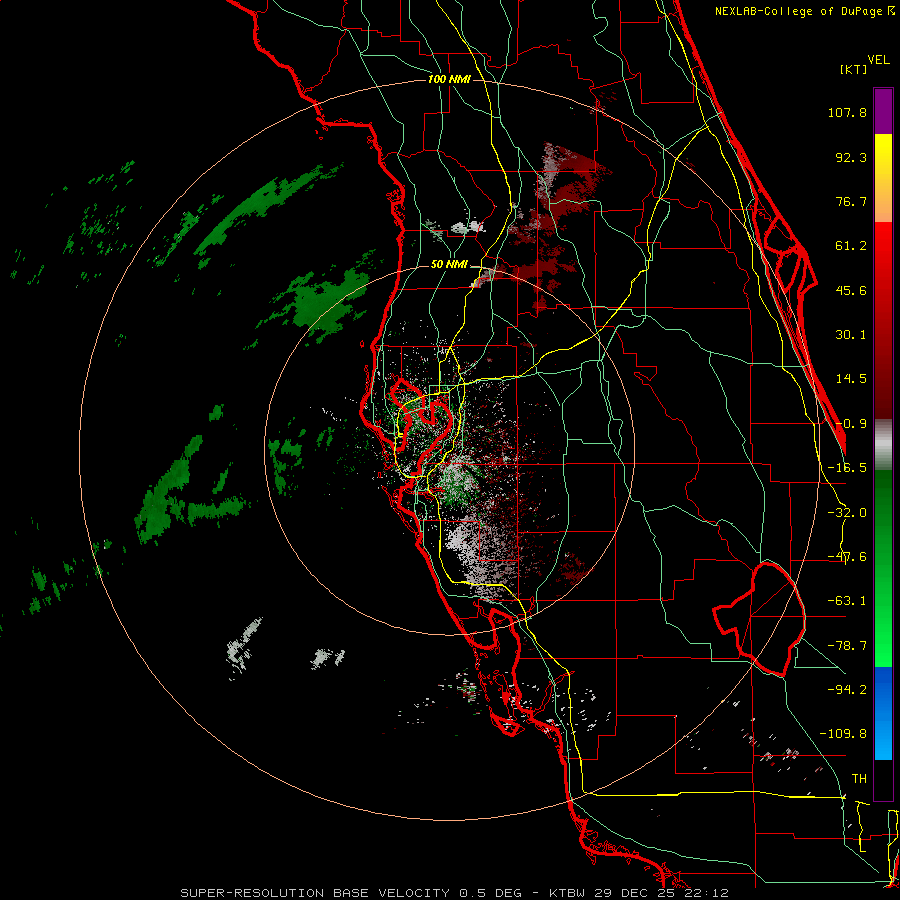The image size is (900, 900).
Task: Click the 100 NMI range ring label
Action: click(449, 79)
